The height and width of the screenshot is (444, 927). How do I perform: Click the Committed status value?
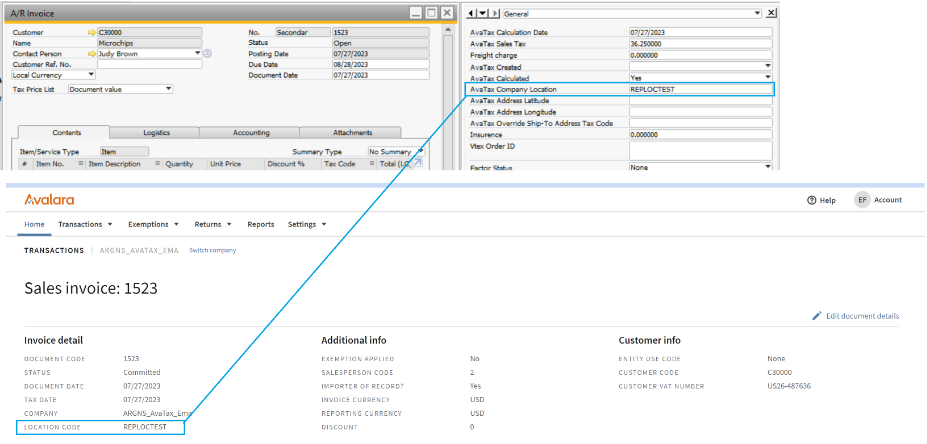pyautogui.click(x=141, y=372)
